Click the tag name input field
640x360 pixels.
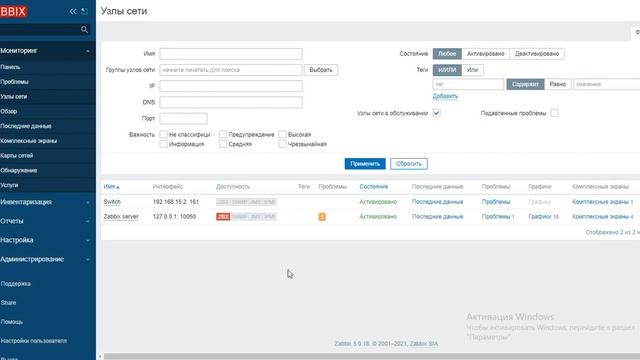468,84
